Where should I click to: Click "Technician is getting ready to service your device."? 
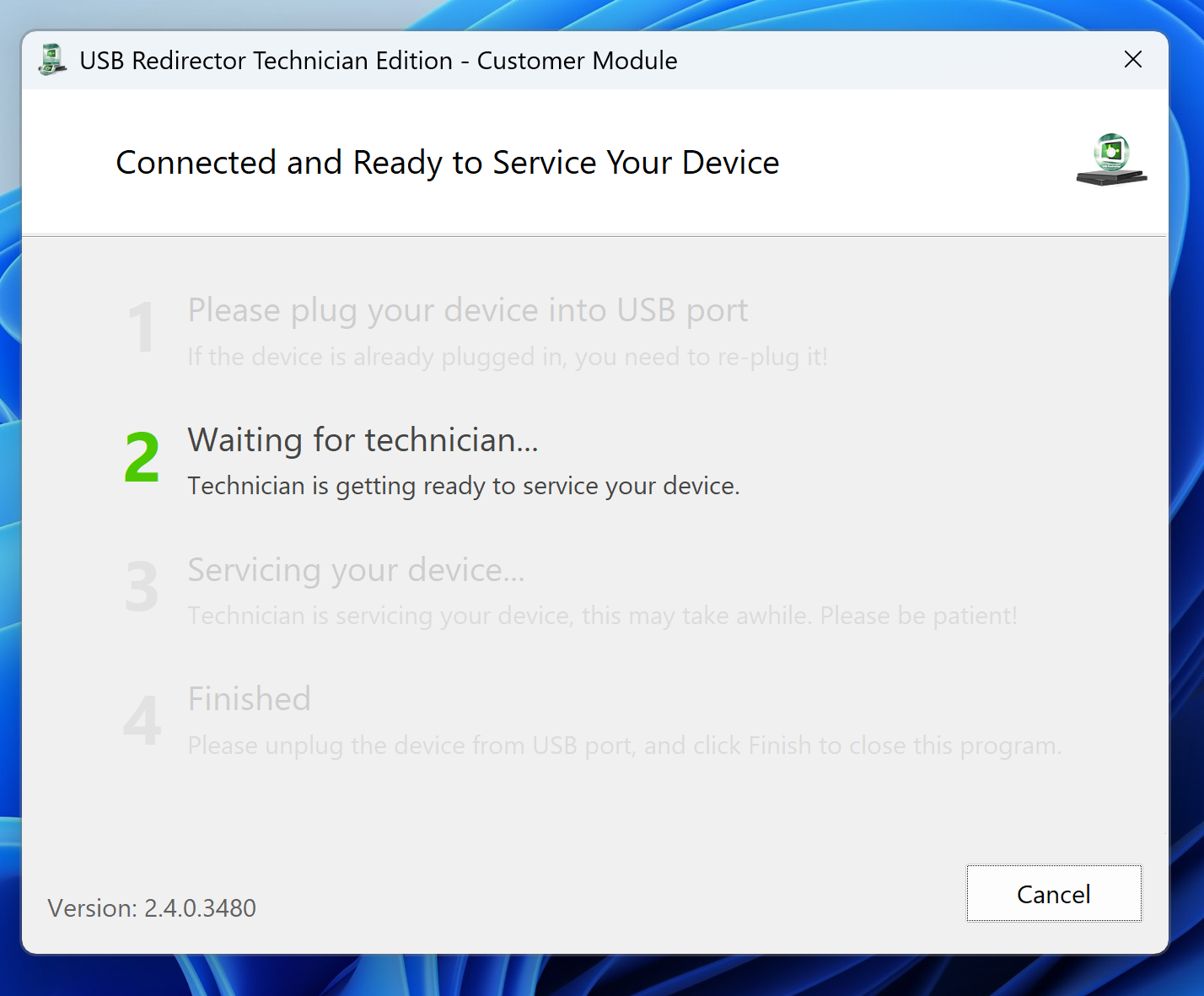pyautogui.click(x=464, y=487)
